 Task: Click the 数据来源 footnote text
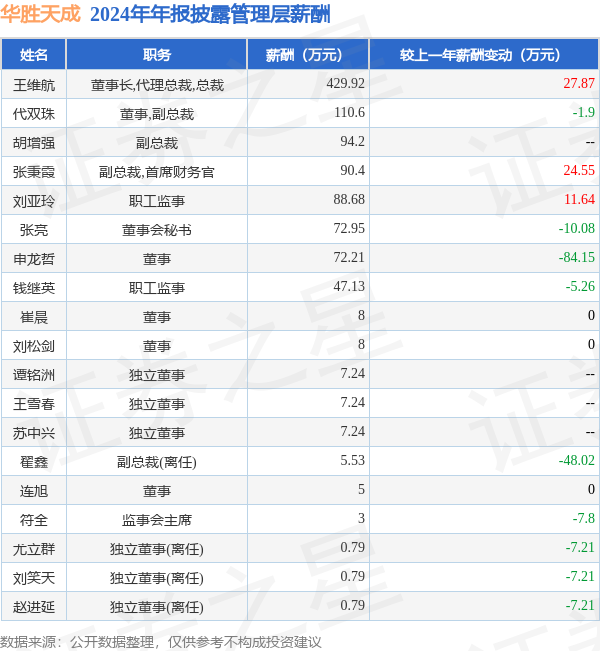point(161,642)
